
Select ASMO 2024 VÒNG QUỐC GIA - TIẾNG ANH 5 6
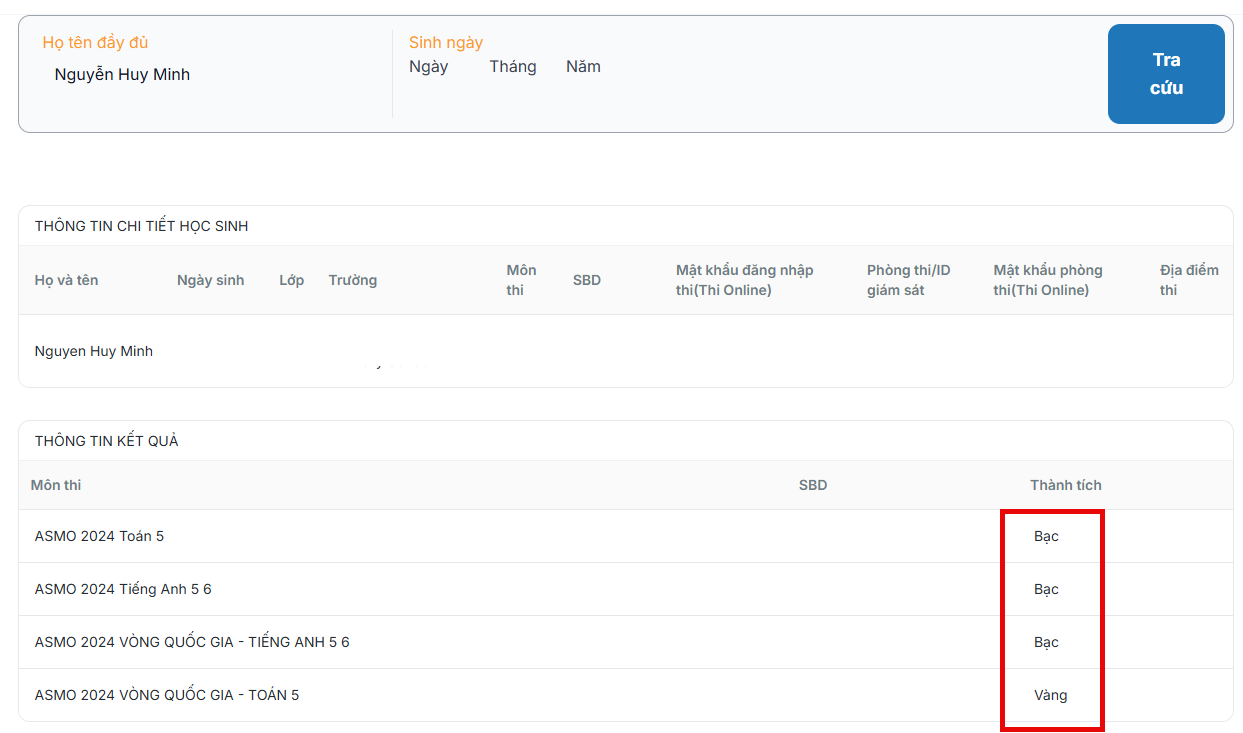[626, 642]
